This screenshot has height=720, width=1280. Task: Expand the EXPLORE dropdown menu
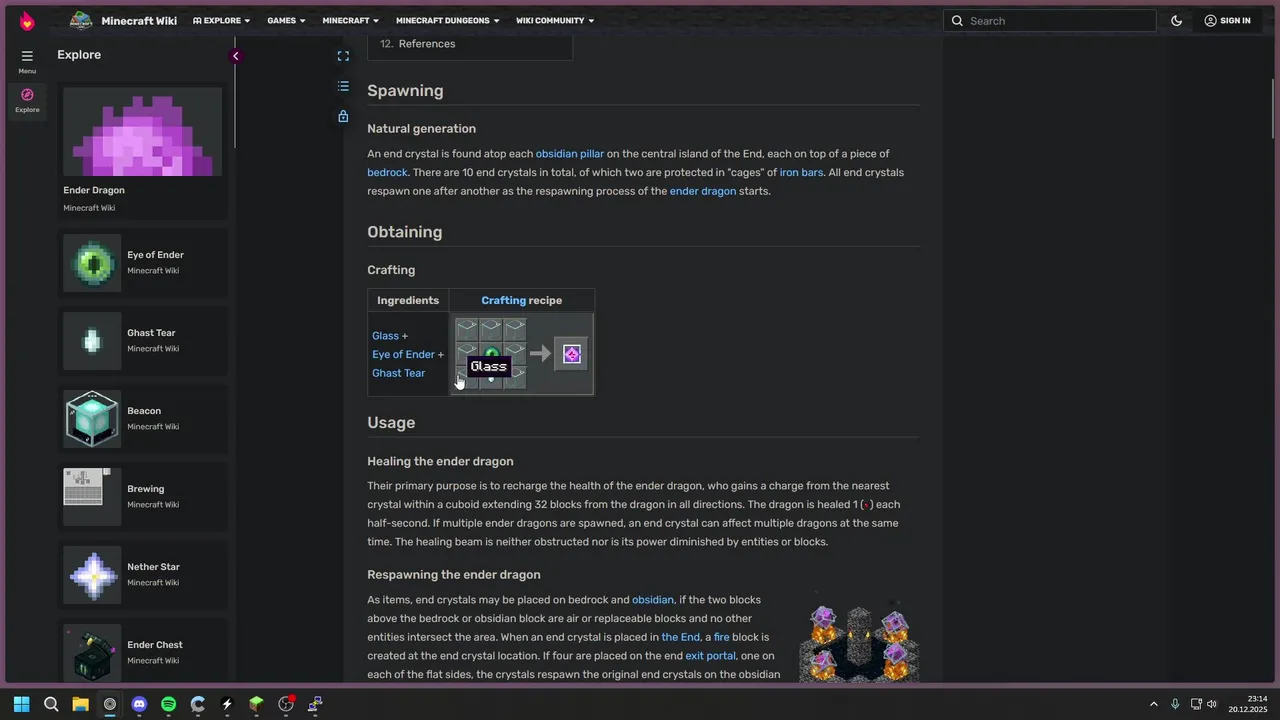tap(221, 21)
